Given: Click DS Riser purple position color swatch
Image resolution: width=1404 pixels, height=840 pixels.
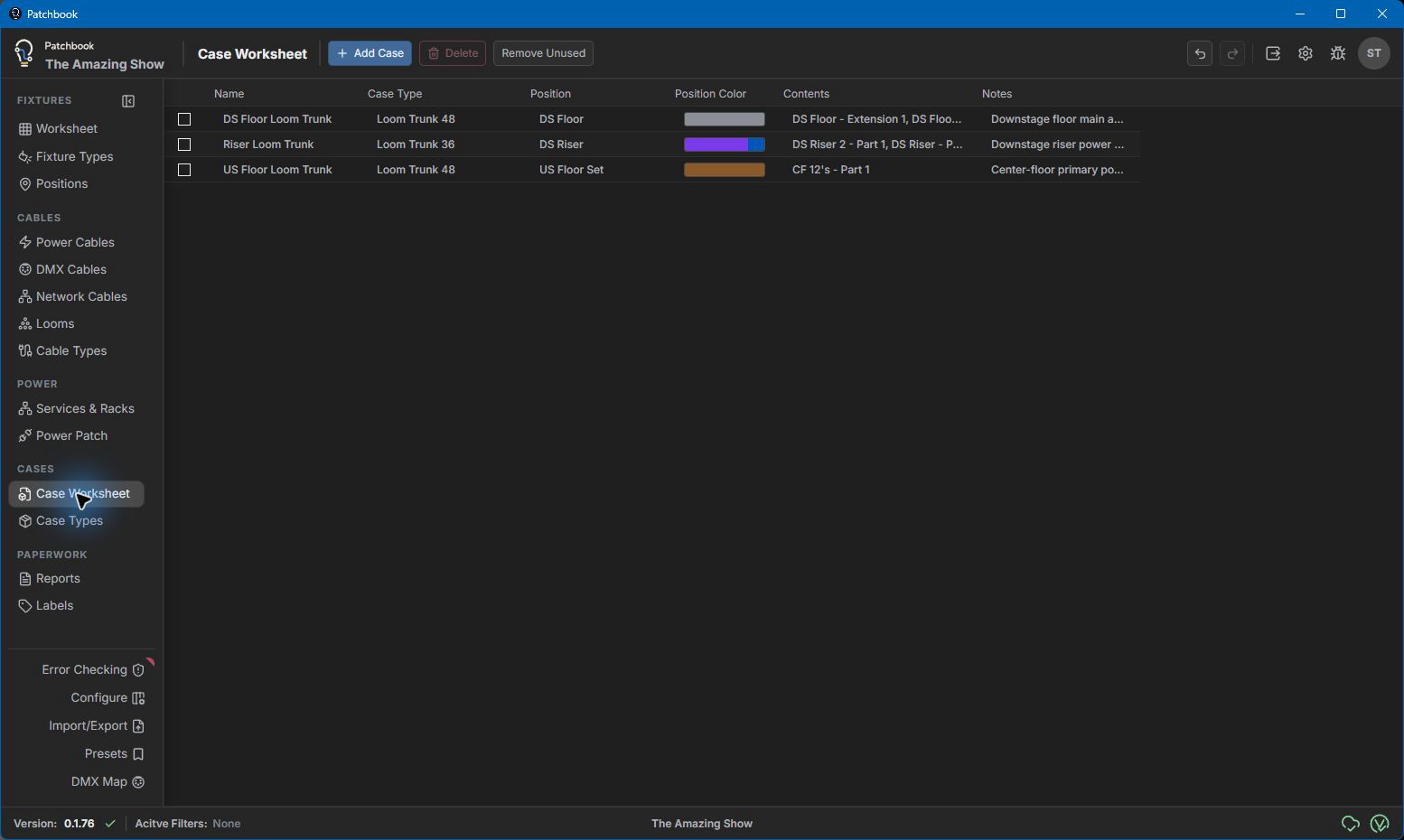Looking at the screenshot, I should pyautogui.click(x=725, y=145).
